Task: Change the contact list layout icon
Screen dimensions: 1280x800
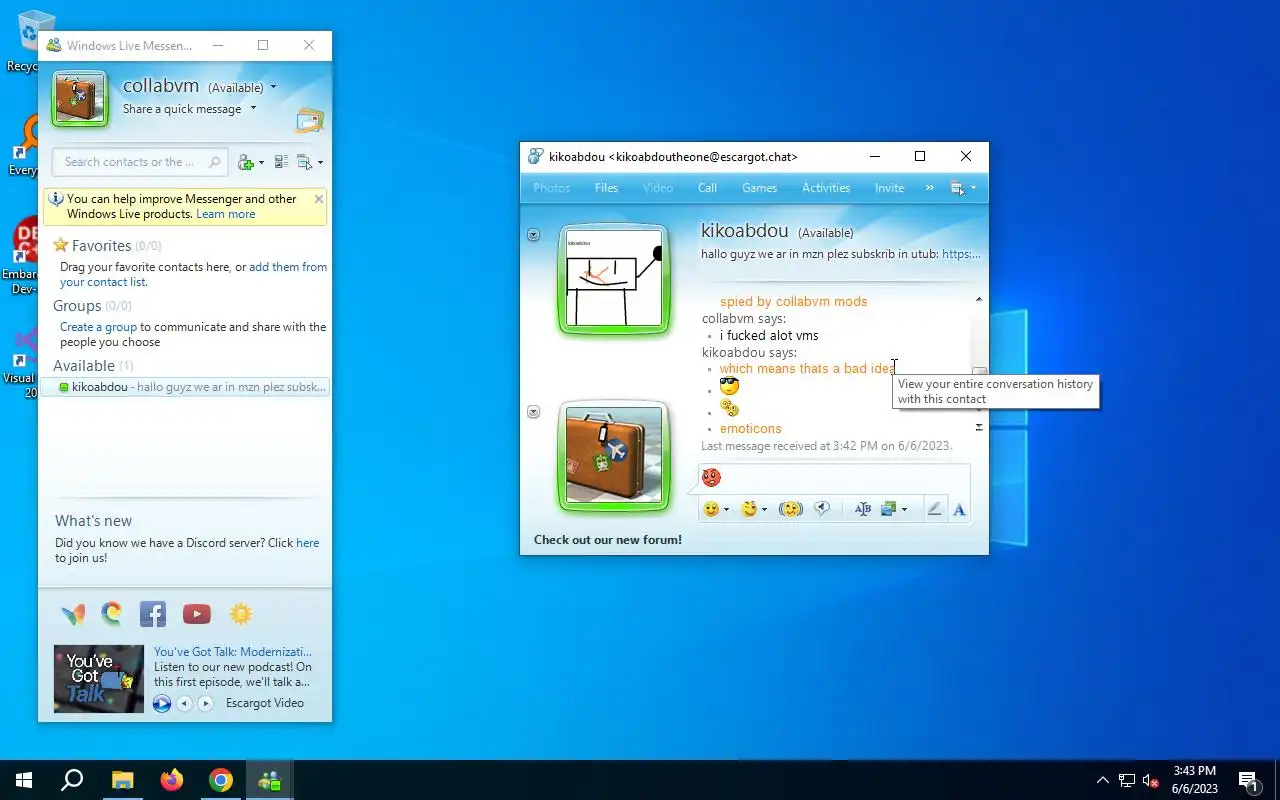Action: pos(281,162)
